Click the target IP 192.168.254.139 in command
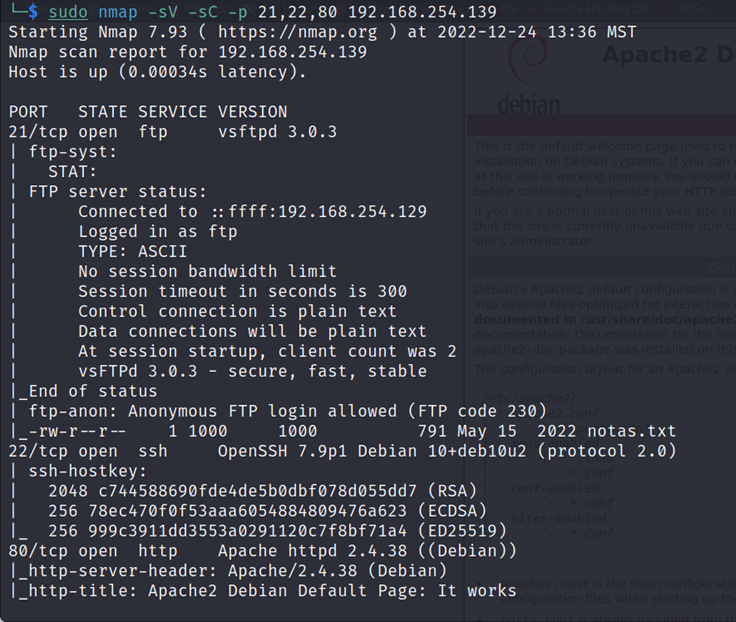 click(422, 11)
